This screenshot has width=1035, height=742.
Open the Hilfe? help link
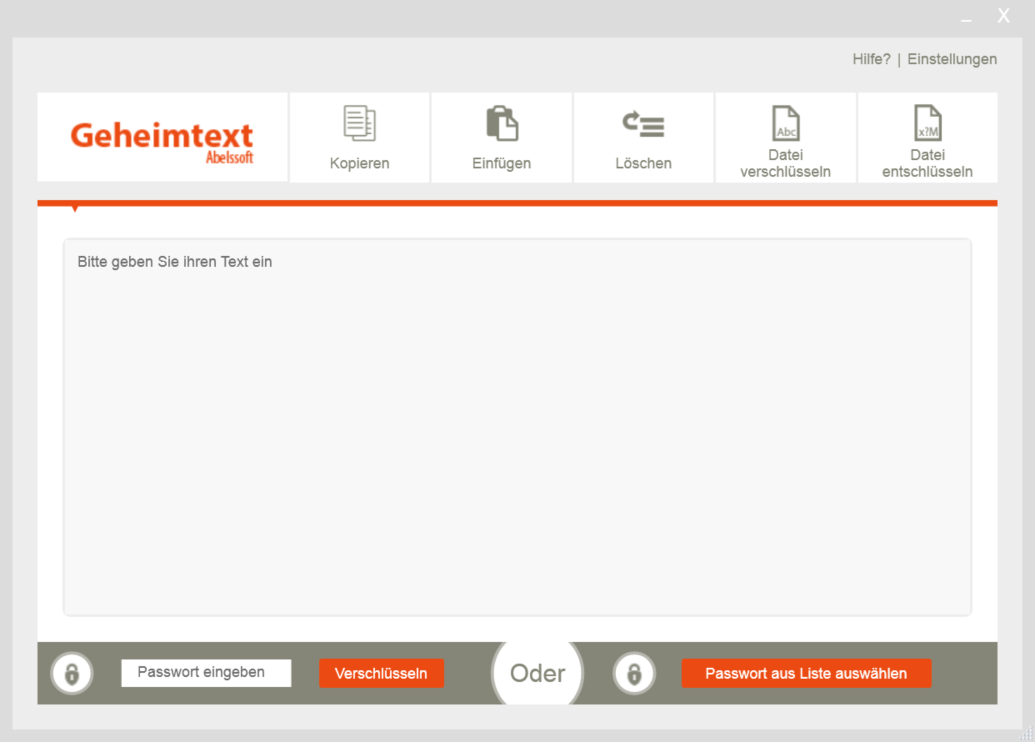point(871,59)
